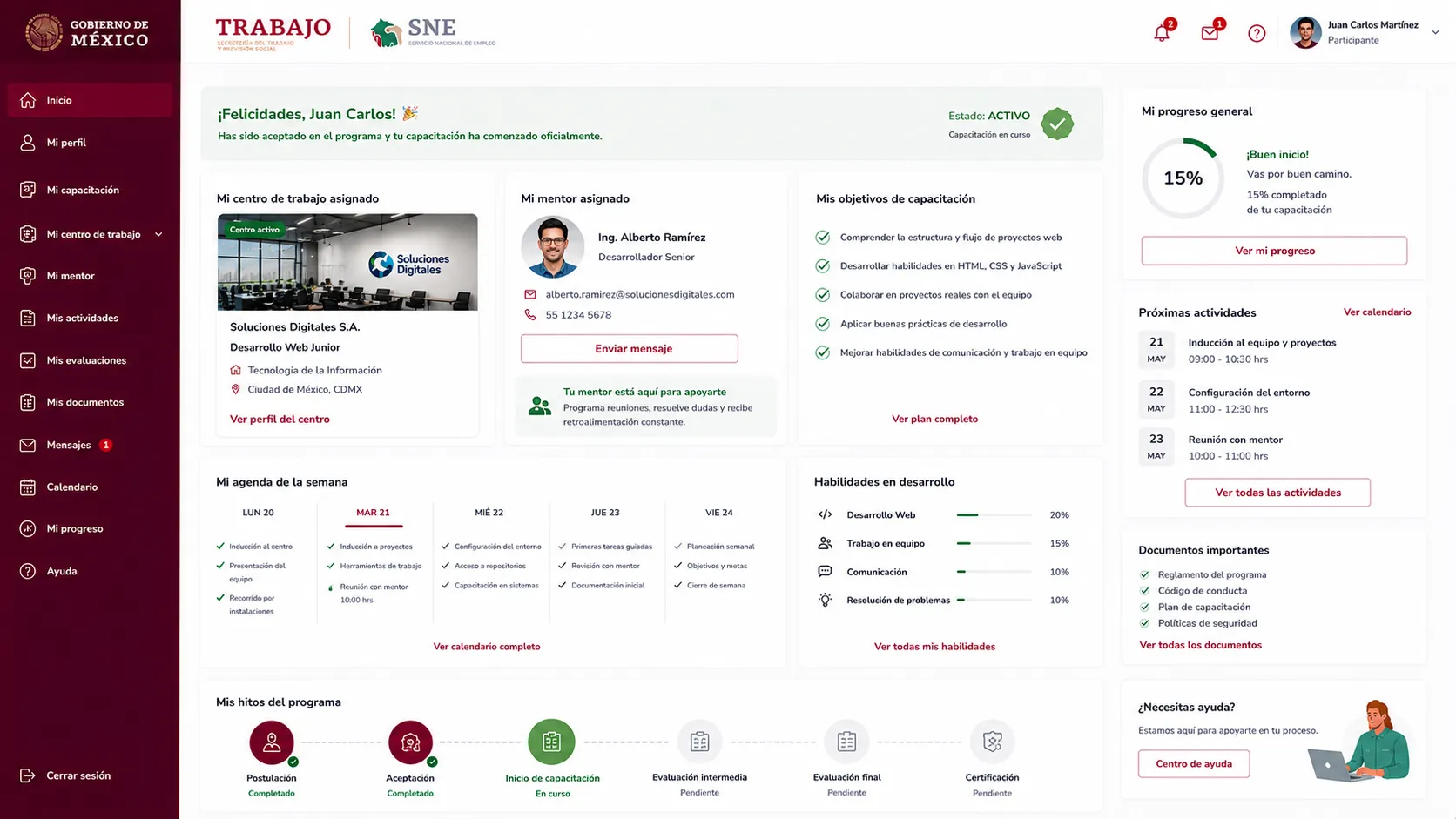Image resolution: width=1456 pixels, height=819 pixels.
Task: Select the Inicio de capacitación milestone icon
Action: pyautogui.click(x=551, y=742)
